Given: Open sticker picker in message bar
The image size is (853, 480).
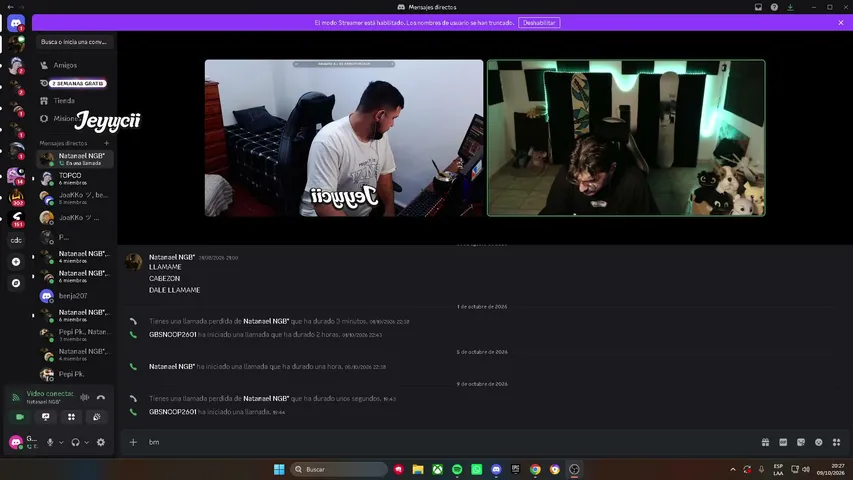Looking at the screenshot, I should tap(801, 442).
